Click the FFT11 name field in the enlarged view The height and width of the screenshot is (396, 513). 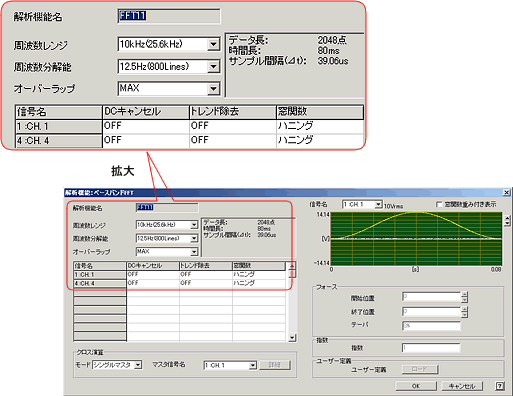pos(169,16)
